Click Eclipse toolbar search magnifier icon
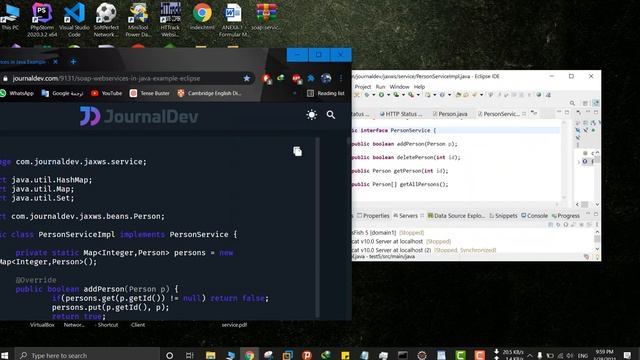The image size is (640, 360). [572, 103]
